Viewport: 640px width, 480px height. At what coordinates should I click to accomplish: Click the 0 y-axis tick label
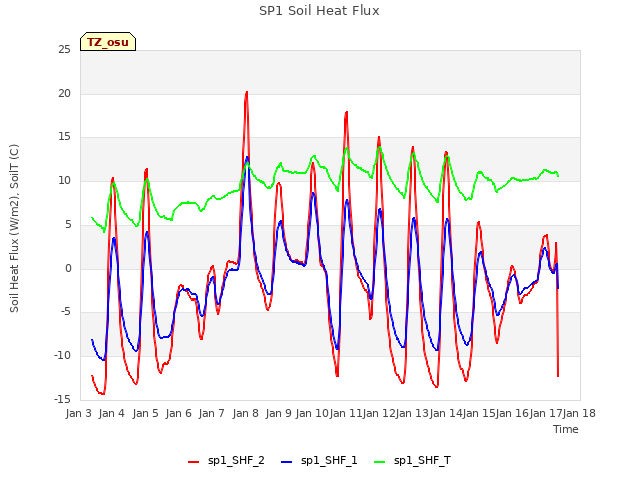click(68, 269)
